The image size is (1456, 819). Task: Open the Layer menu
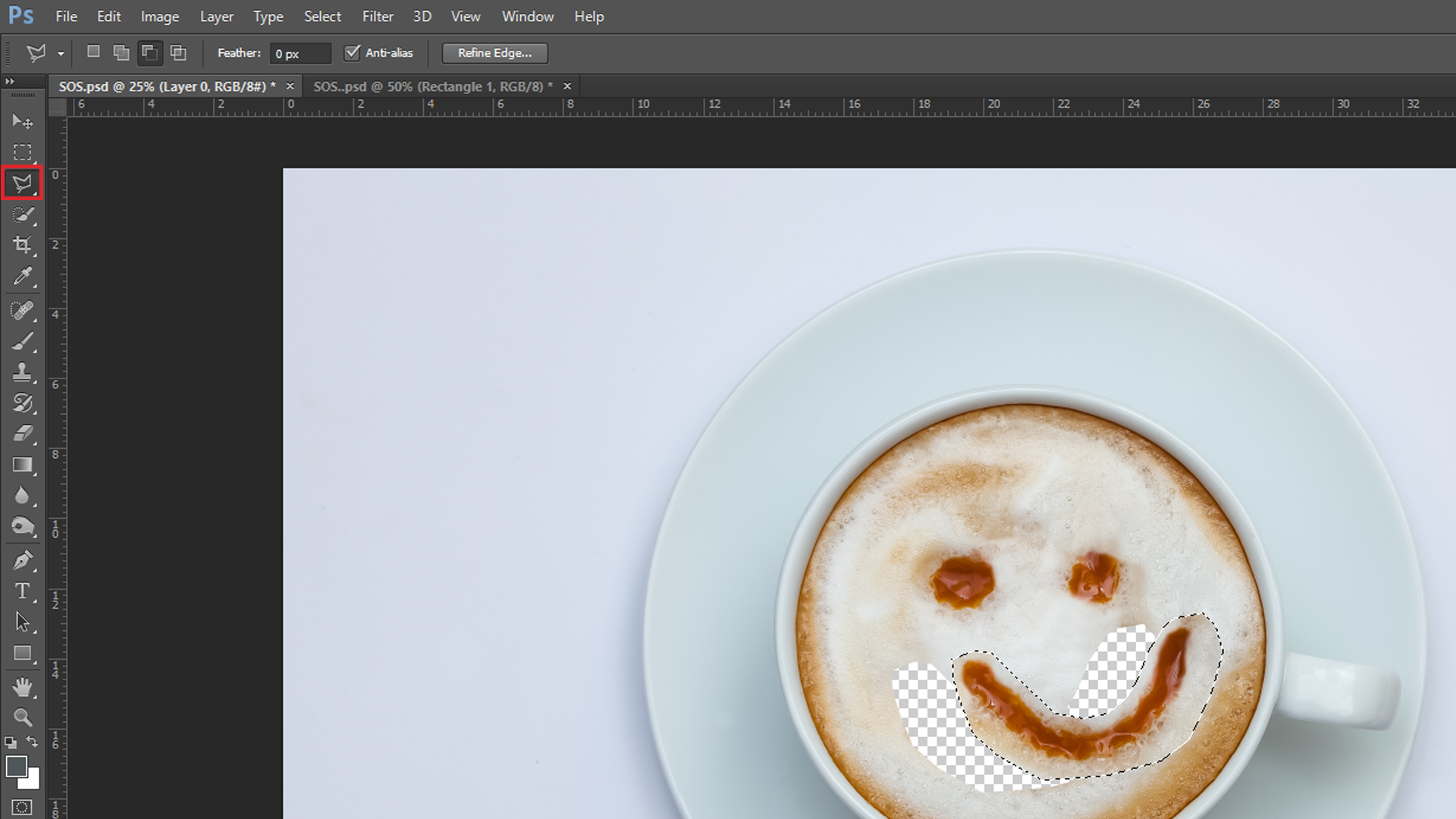click(216, 16)
